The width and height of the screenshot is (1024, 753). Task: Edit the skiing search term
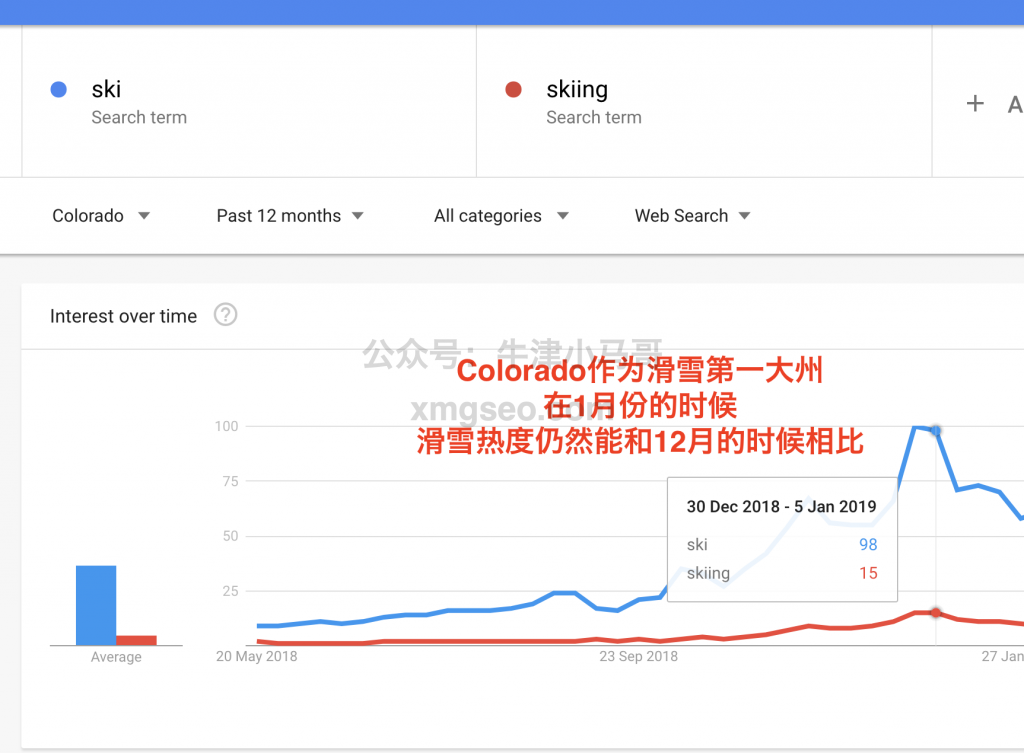coord(577,89)
